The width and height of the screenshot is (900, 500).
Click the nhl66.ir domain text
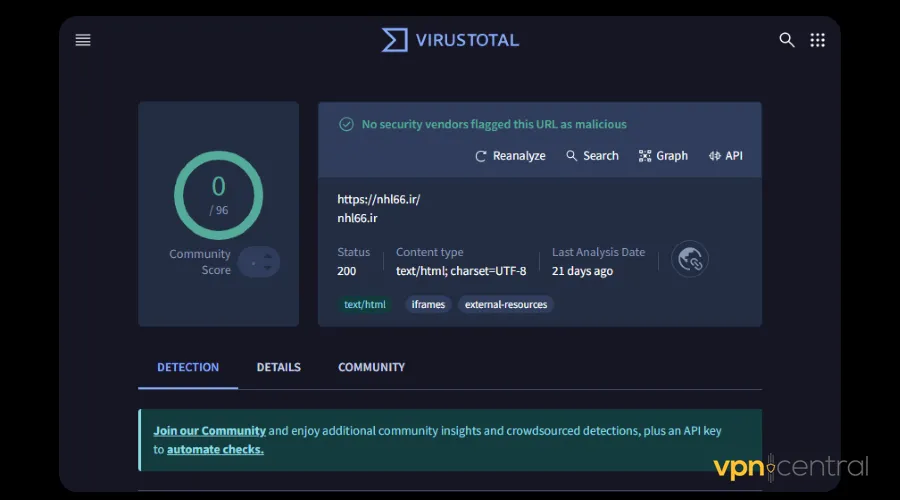pos(357,218)
